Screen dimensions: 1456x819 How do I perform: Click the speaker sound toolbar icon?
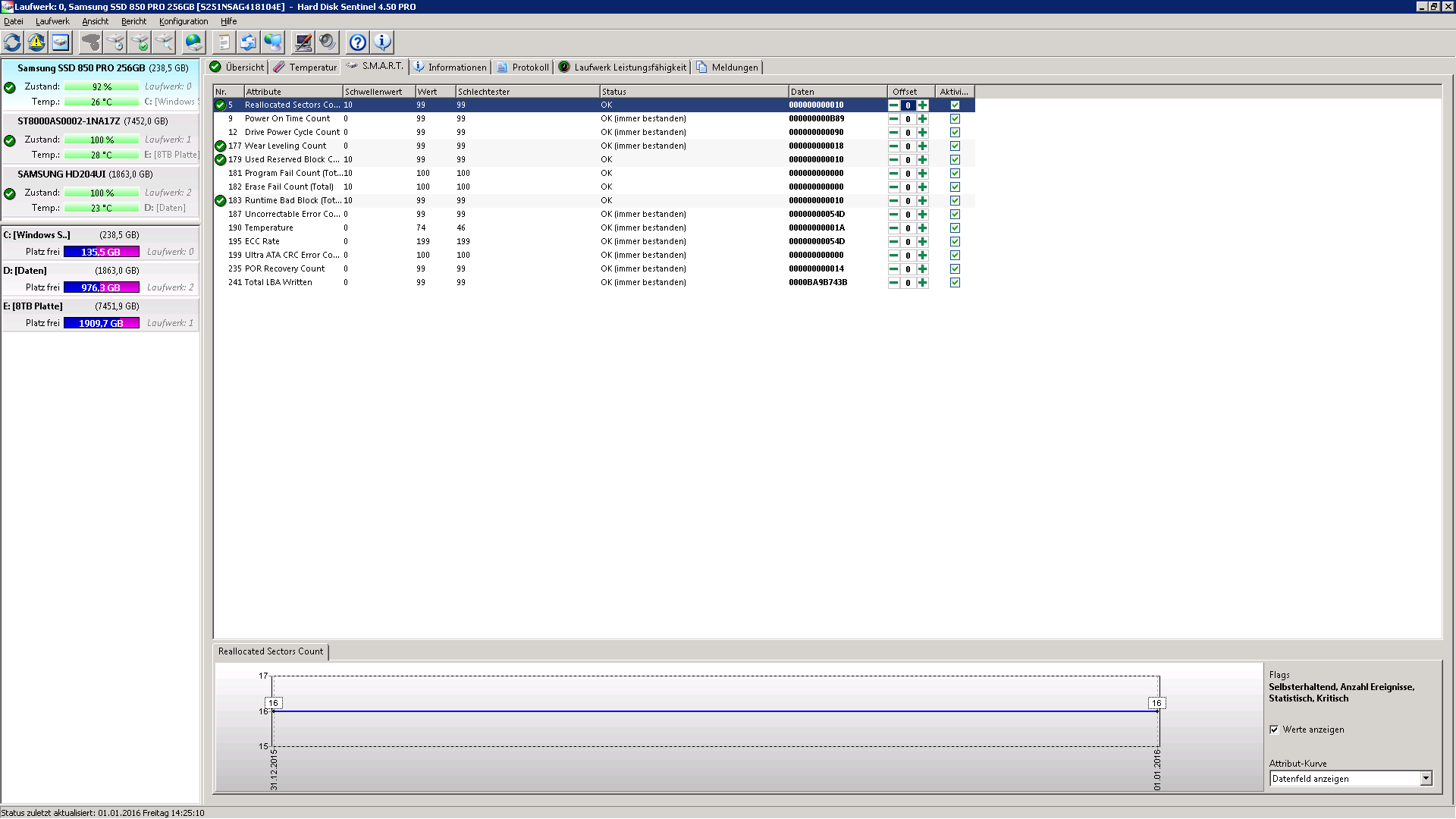[x=328, y=42]
